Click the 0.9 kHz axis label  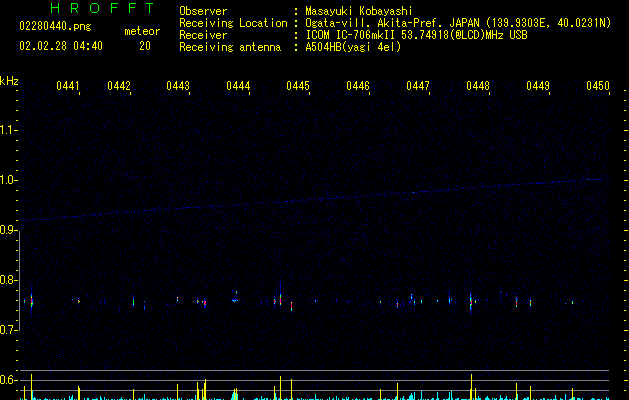pyautogui.click(x=8, y=230)
